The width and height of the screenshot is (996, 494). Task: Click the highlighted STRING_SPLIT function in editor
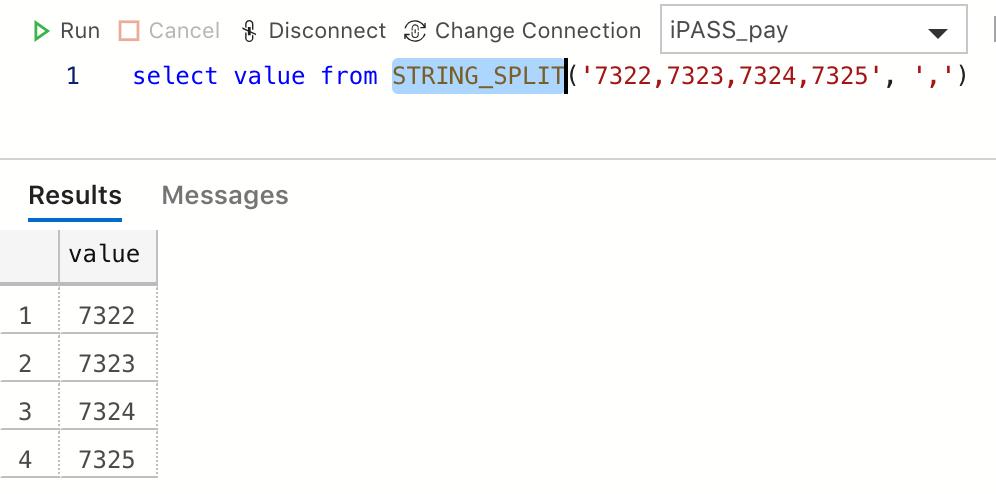tap(478, 76)
